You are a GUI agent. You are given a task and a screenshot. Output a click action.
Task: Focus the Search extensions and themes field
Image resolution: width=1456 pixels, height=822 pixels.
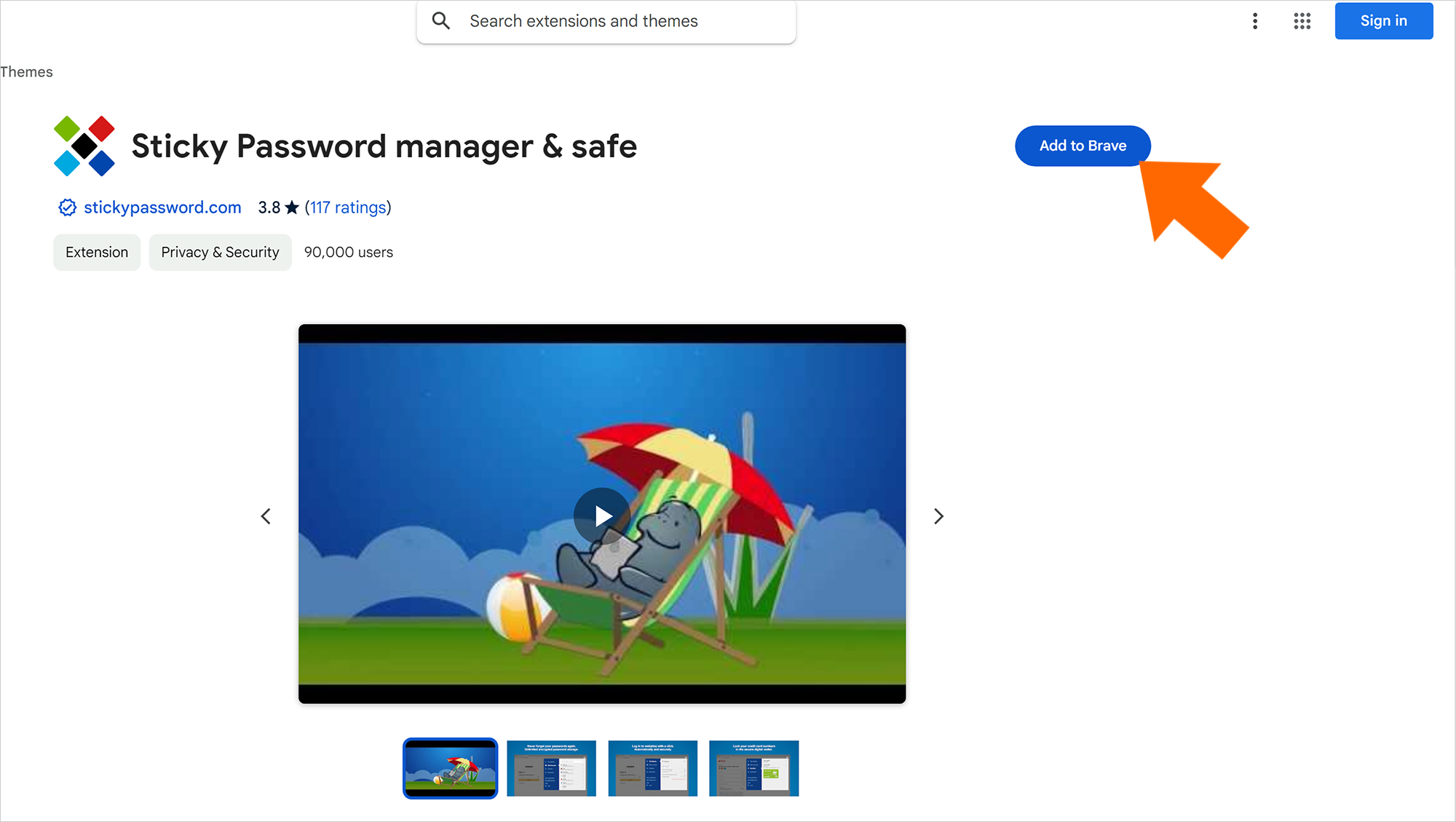point(606,22)
